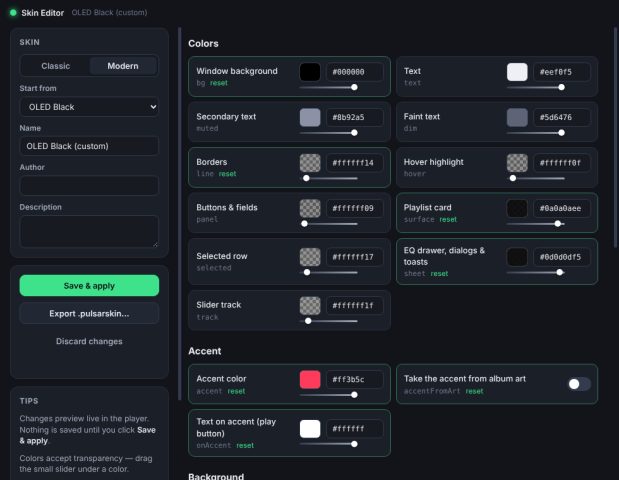Open Borders color swatch

coord(310,163)
